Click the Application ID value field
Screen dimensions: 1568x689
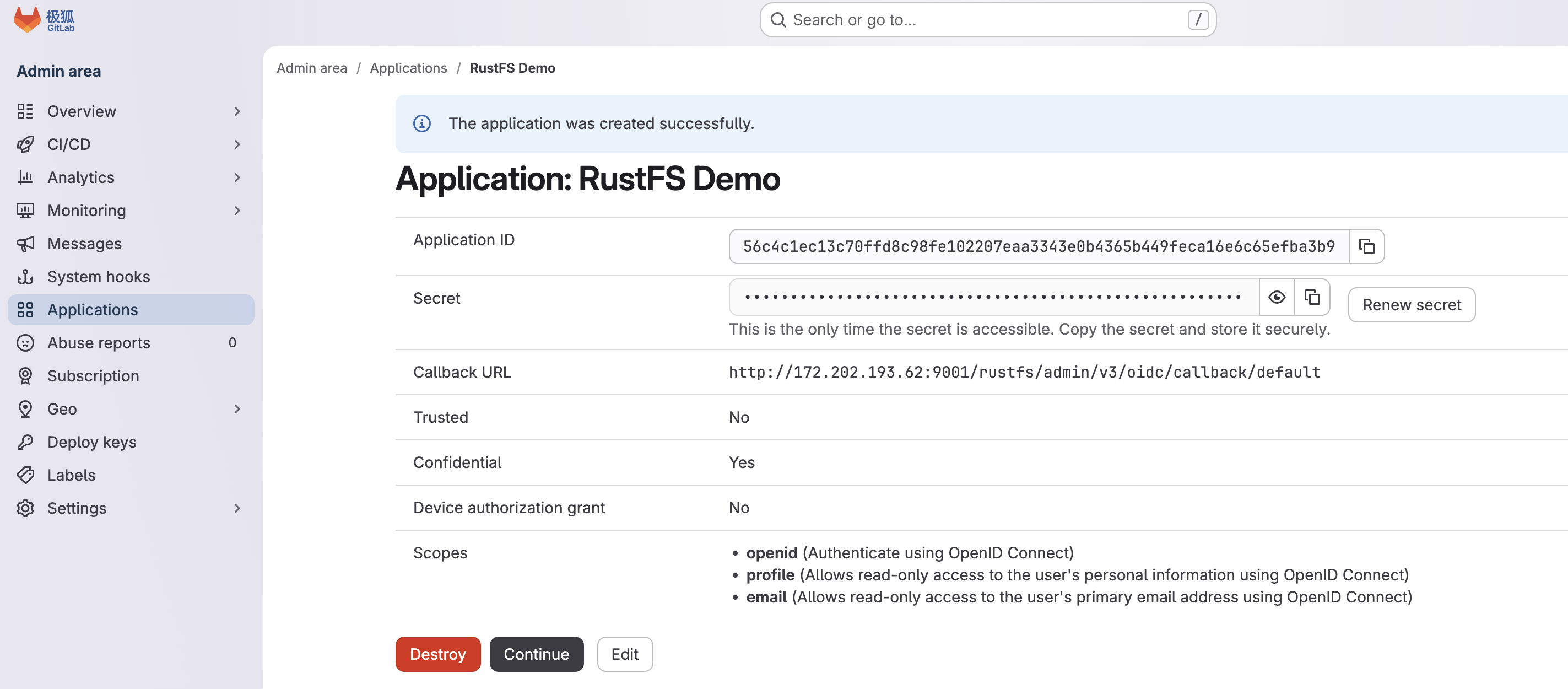click(1039, 246)
